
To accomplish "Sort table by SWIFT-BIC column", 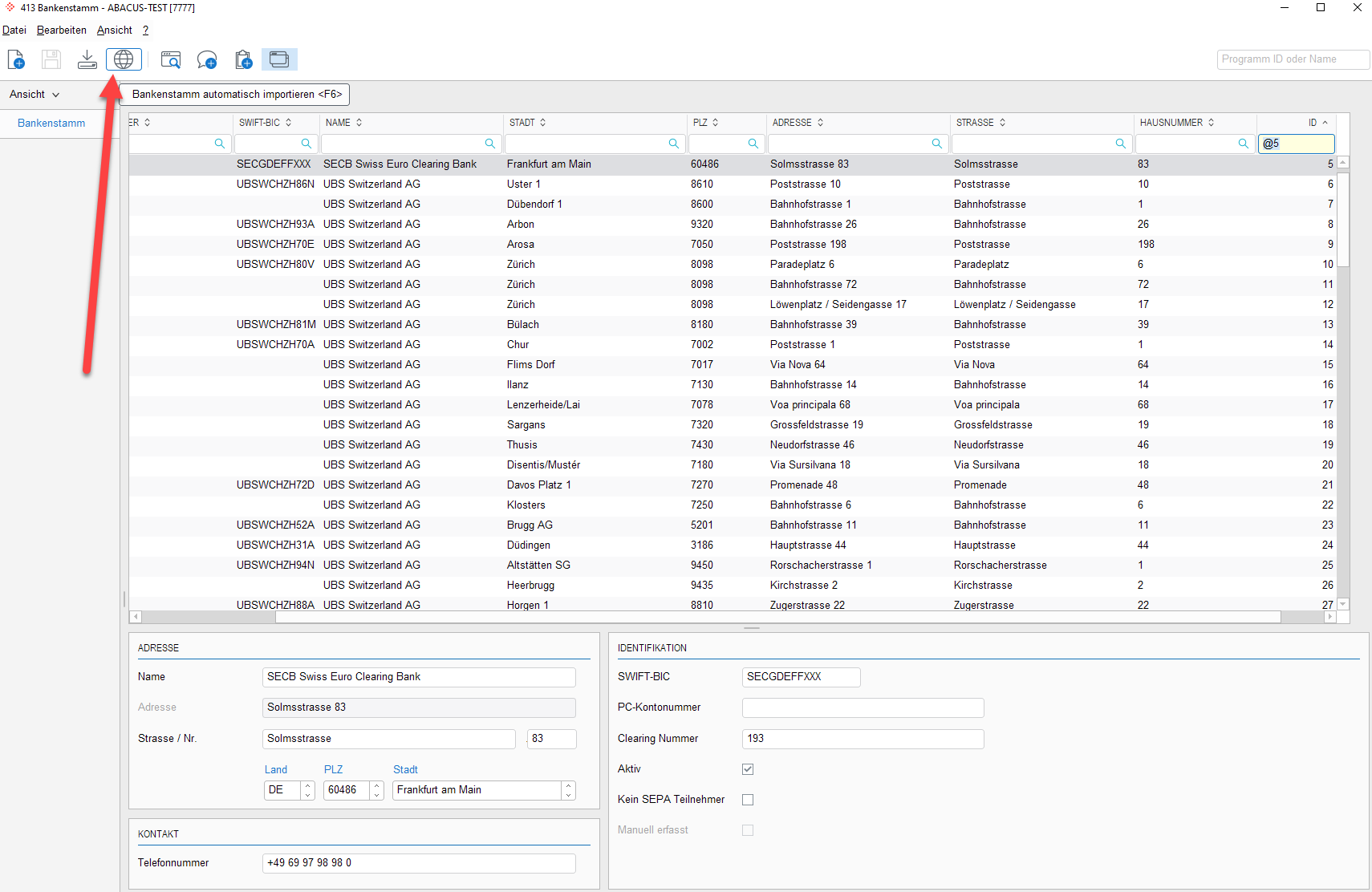I will (x=266, y=123).
